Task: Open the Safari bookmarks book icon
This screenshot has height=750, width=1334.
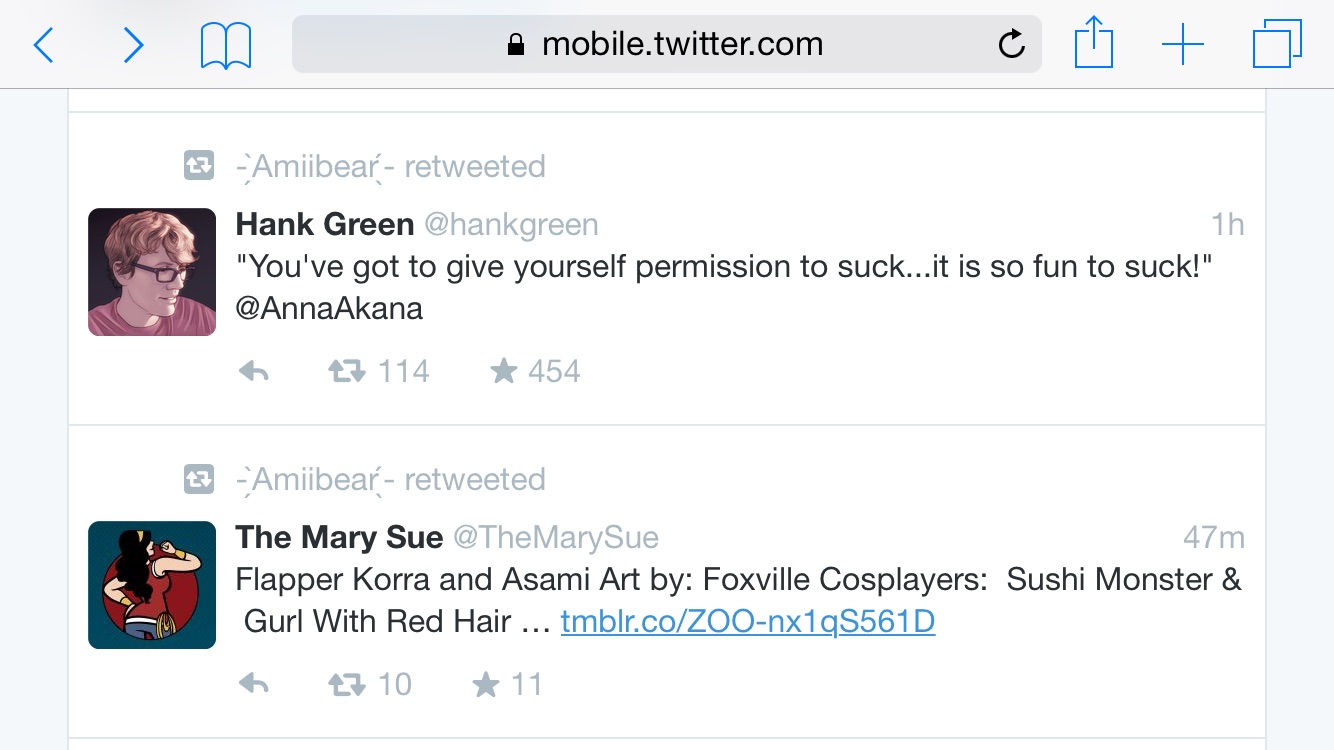Action: tap(226, 46)
